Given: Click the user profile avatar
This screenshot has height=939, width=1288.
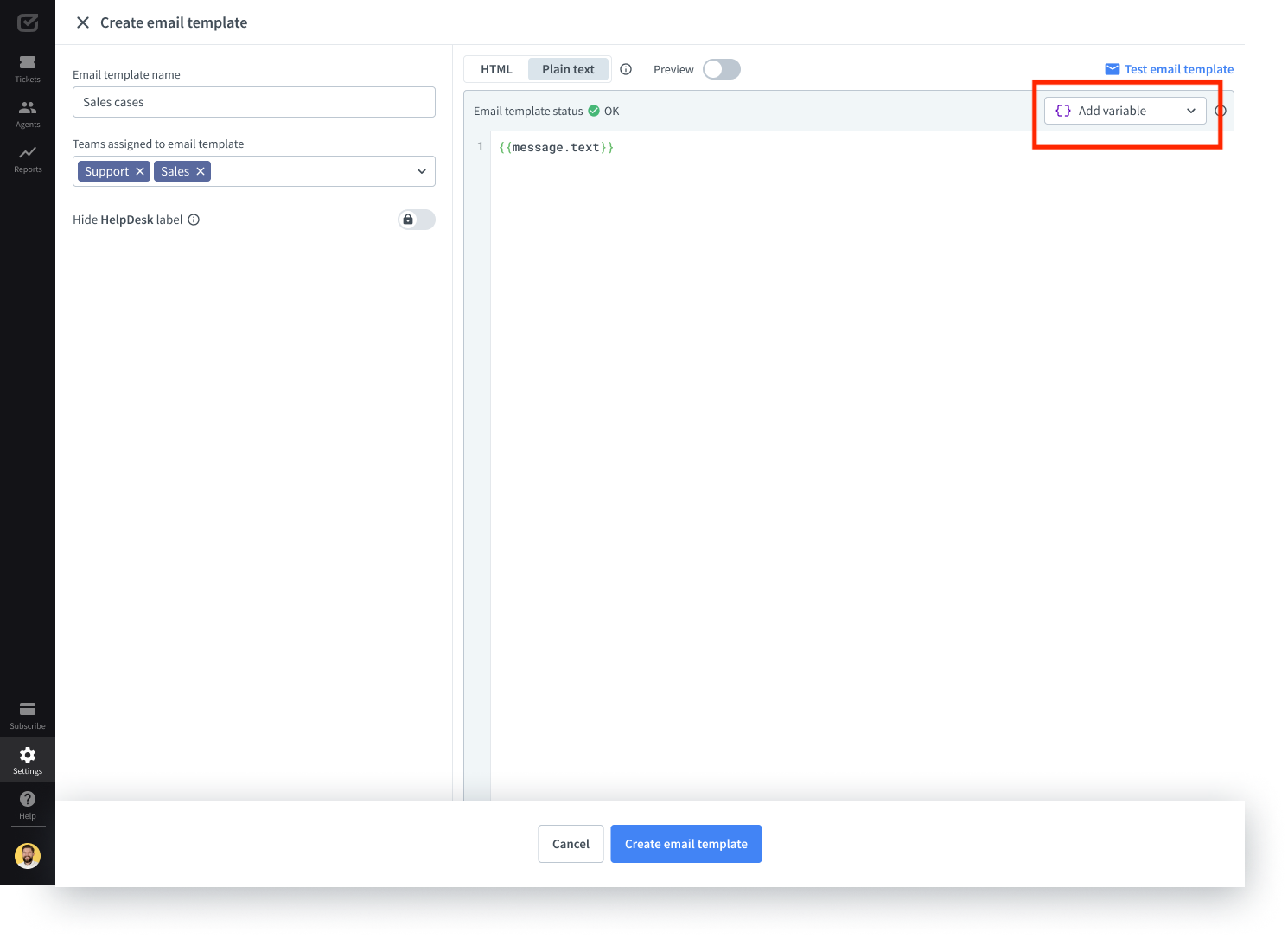Looking at the screenshot, I should [x=28, y=856].
